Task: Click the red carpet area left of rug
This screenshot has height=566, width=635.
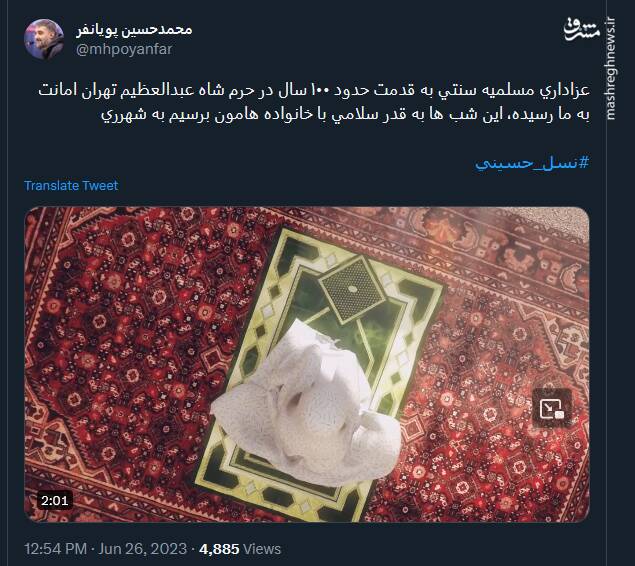Action: (121, 356)
